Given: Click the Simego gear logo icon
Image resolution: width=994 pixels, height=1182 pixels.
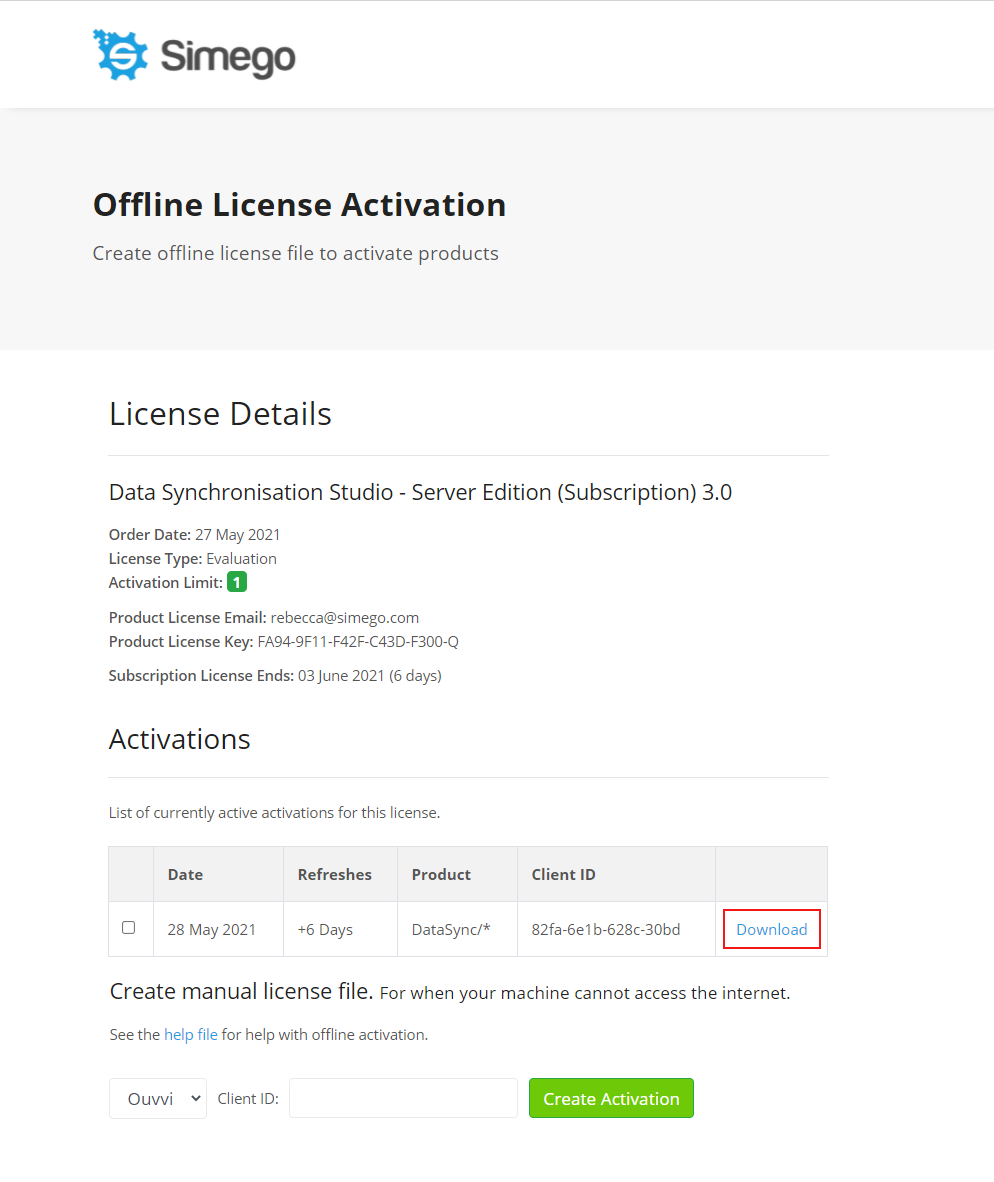Looking at the screenshot, I should pyautogui.click(x=120, y=54).
